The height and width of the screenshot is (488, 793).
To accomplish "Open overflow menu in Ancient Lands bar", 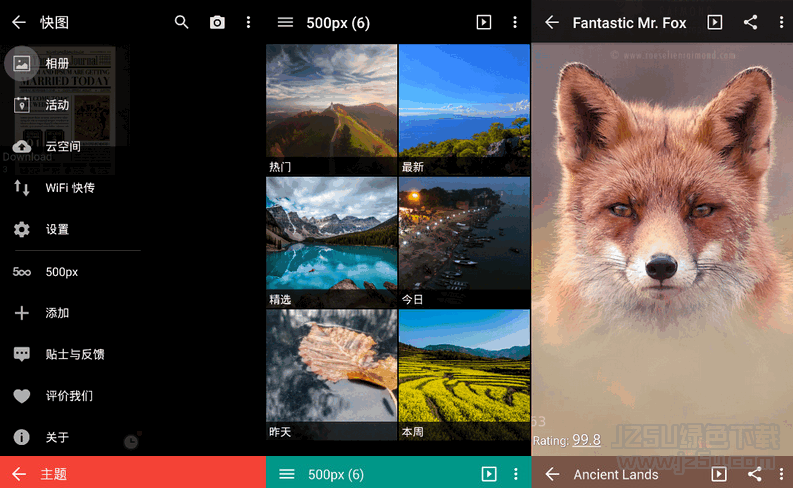I will coord(781,474).
